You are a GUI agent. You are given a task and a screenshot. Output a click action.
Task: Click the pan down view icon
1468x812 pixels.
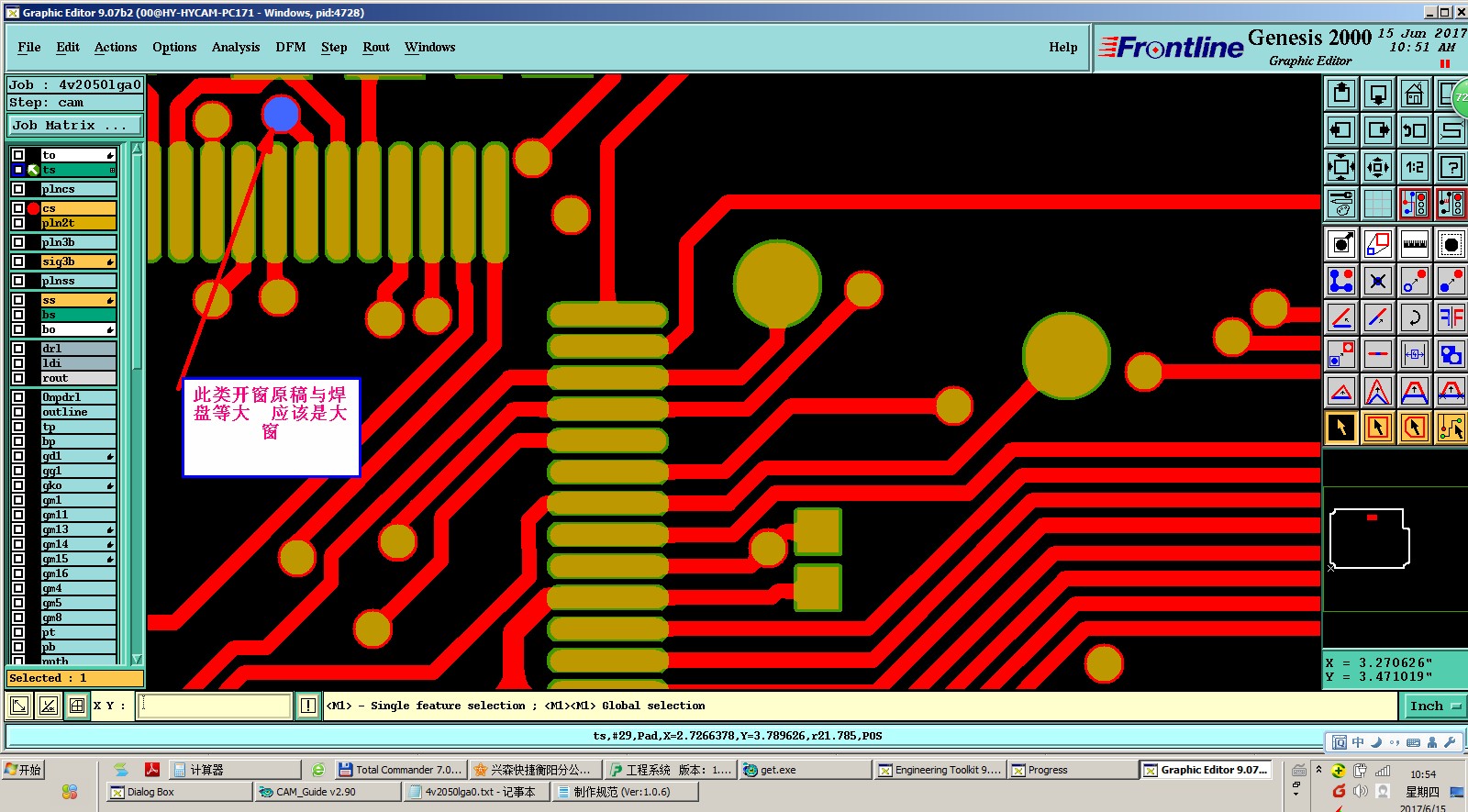click(1378, 94)
